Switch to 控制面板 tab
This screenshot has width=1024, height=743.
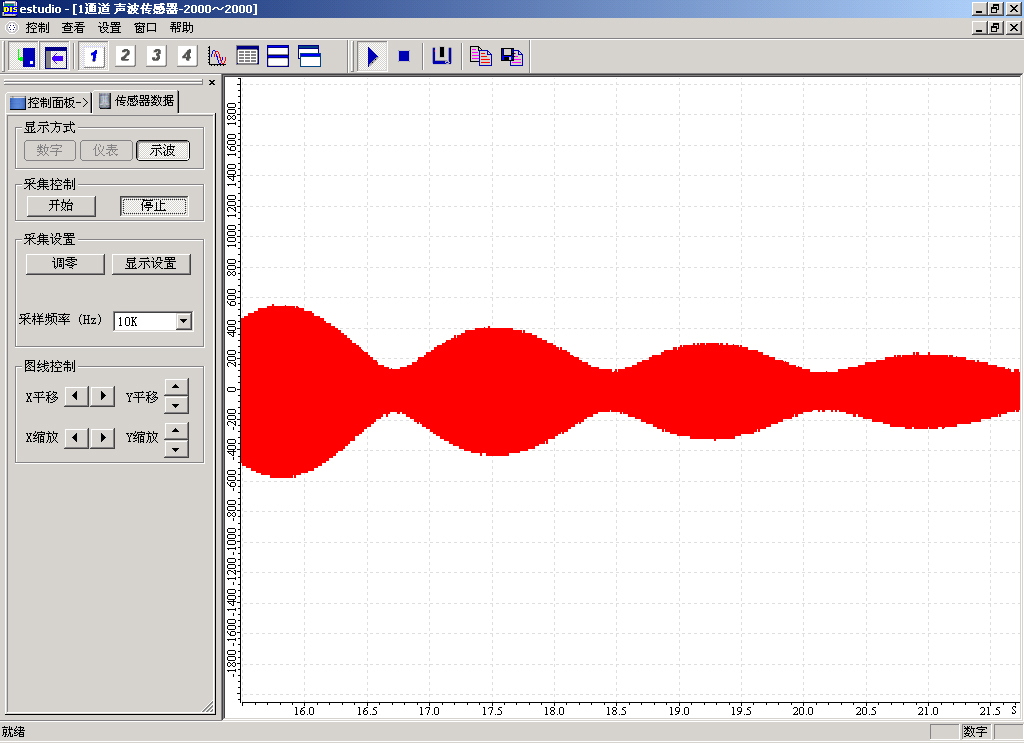48,102
